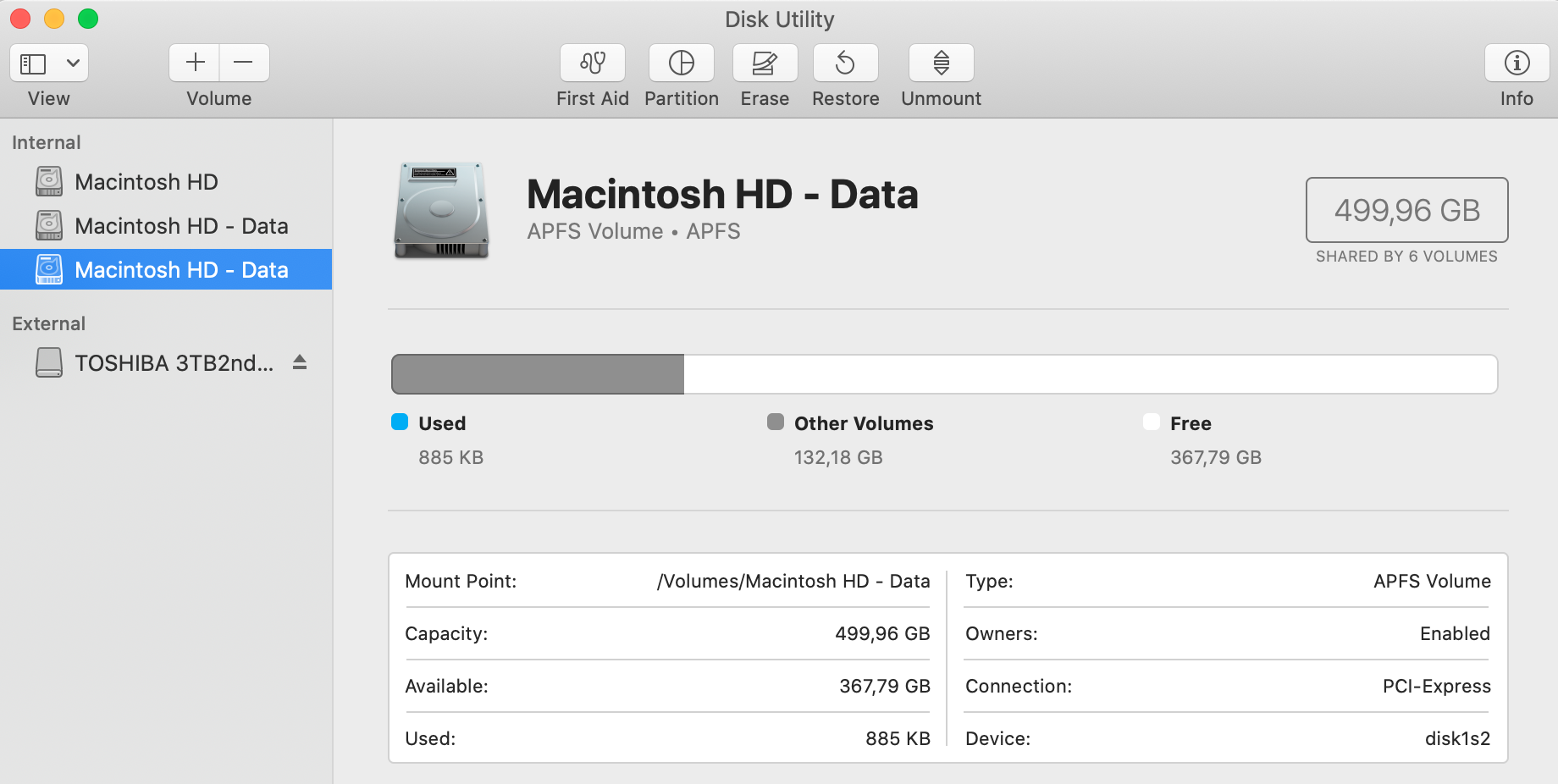The image size is (1558, 784).
Task: Select the Erase toolbar icon
Action: pyautogui.click(x=765, y=63)
